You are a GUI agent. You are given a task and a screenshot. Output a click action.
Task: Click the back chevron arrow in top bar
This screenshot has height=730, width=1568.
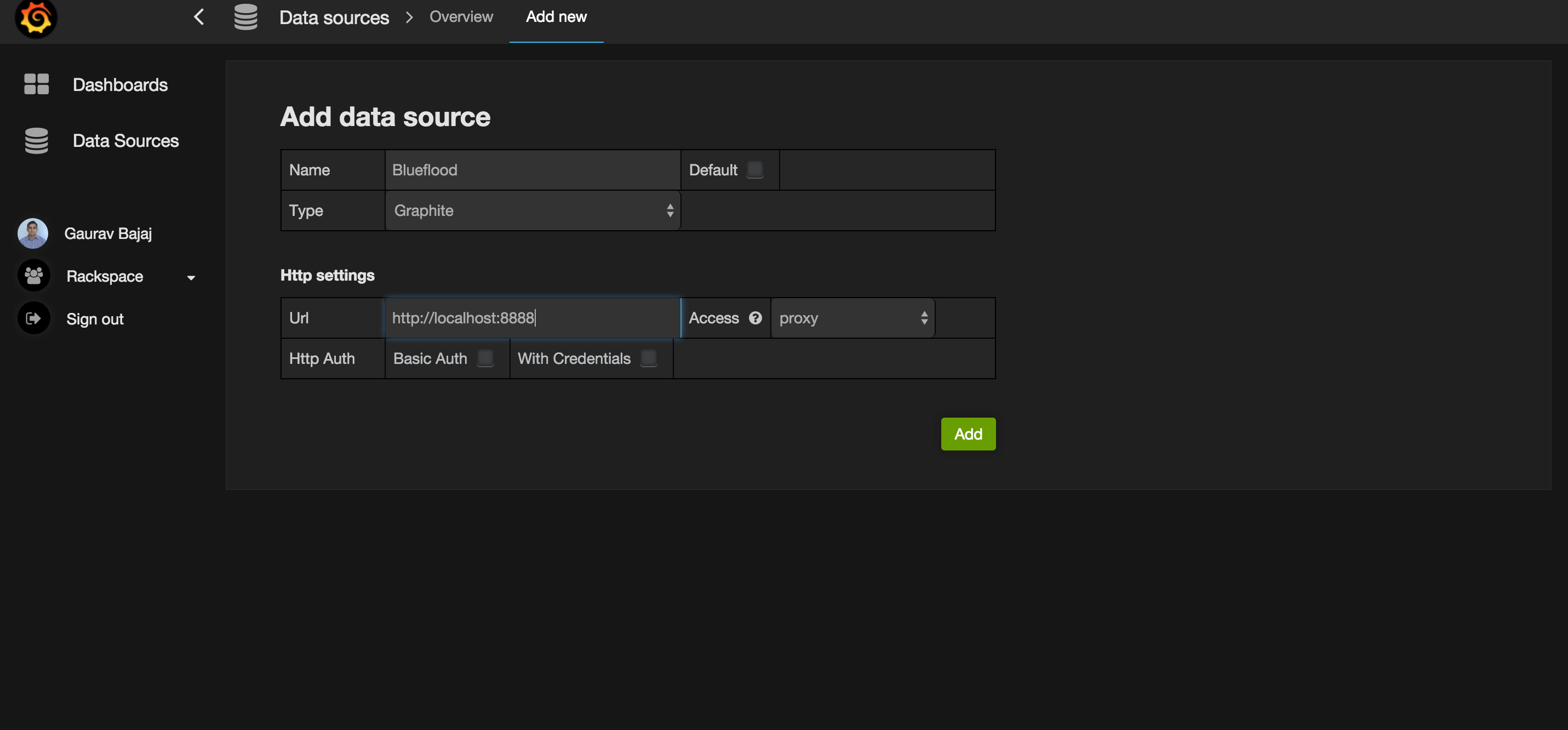point(198,17)
